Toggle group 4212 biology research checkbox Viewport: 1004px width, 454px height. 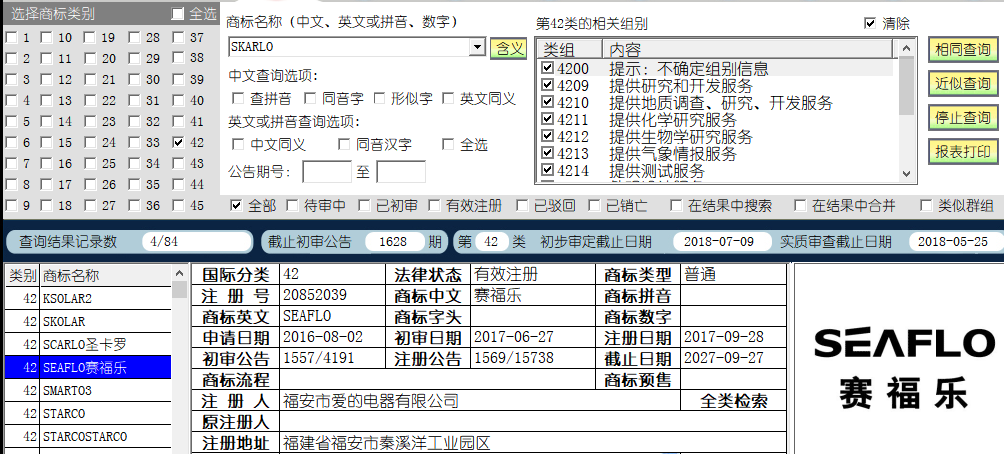tap(547, 136)
